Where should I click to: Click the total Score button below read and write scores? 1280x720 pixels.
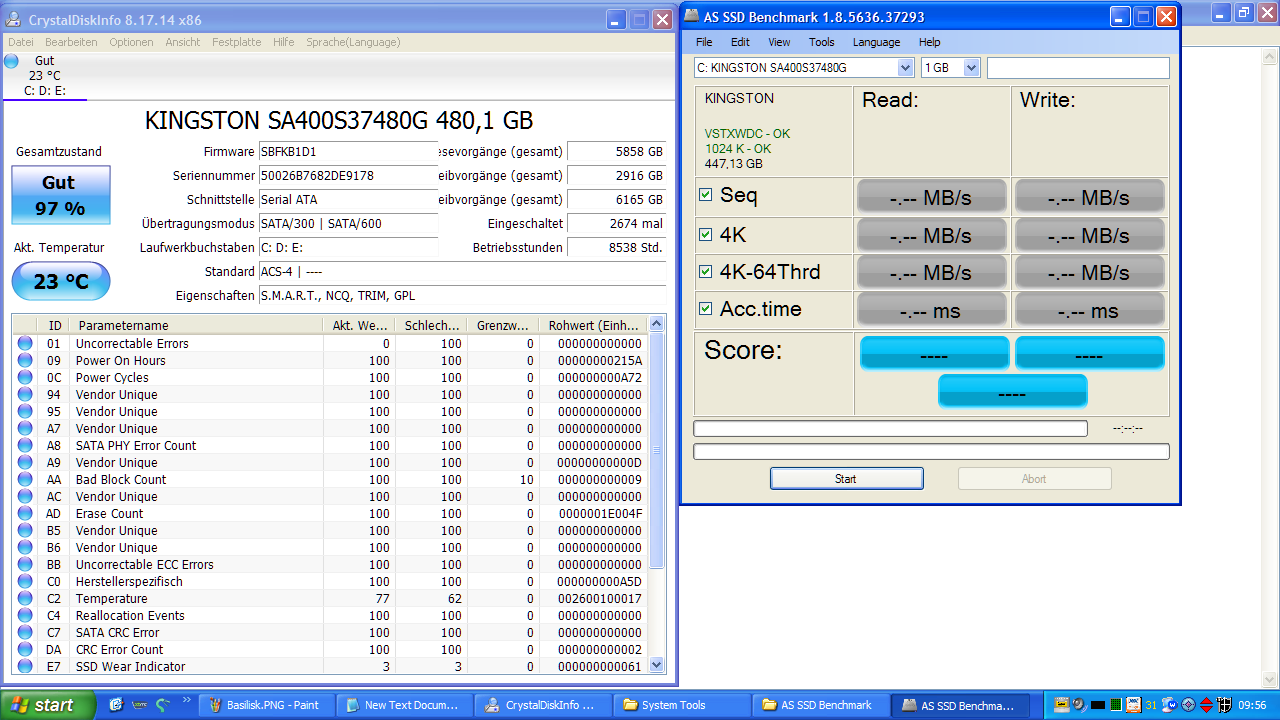[1012, 391]
